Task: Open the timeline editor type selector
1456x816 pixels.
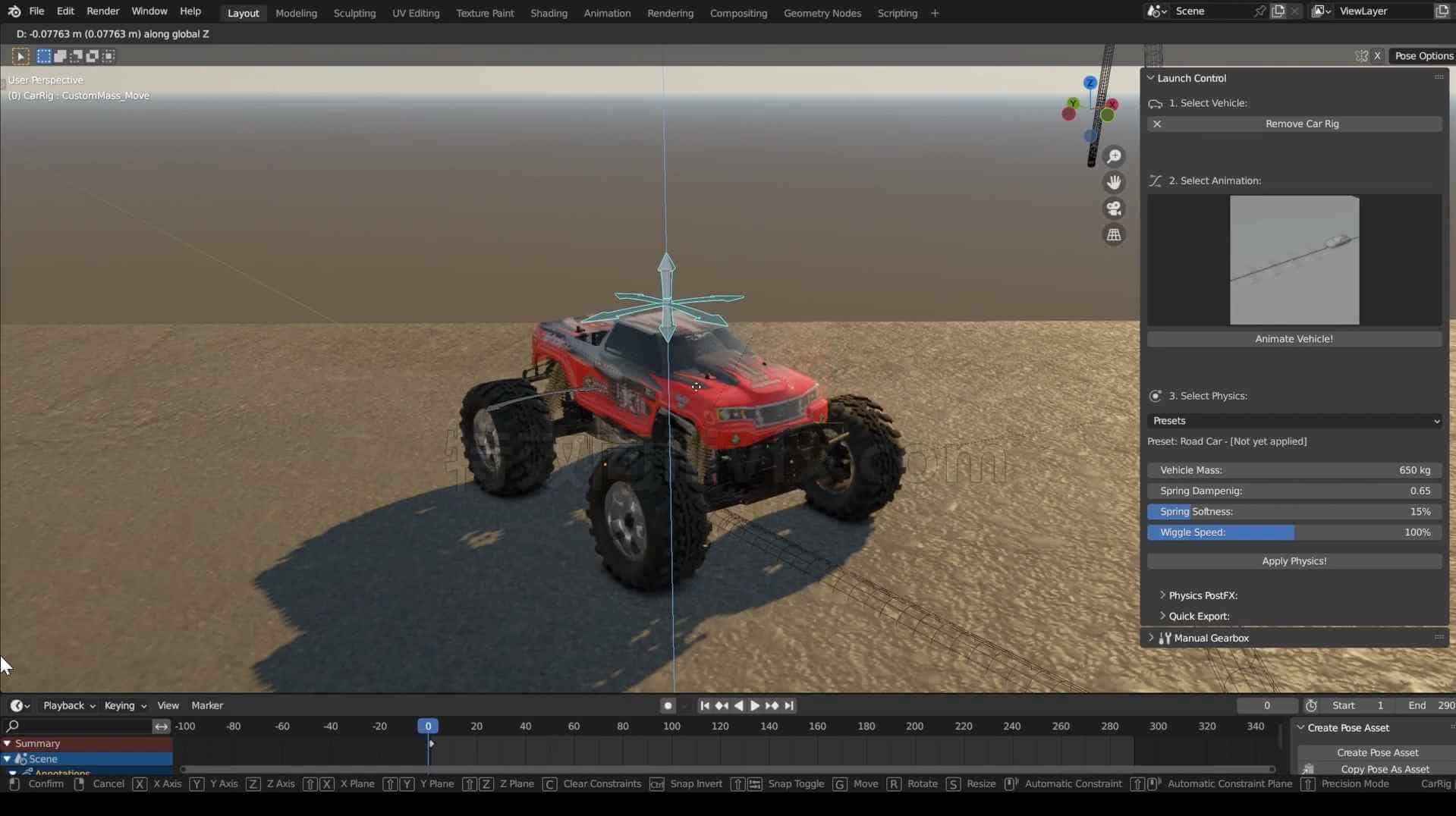Action: click(x=20, y=706)
